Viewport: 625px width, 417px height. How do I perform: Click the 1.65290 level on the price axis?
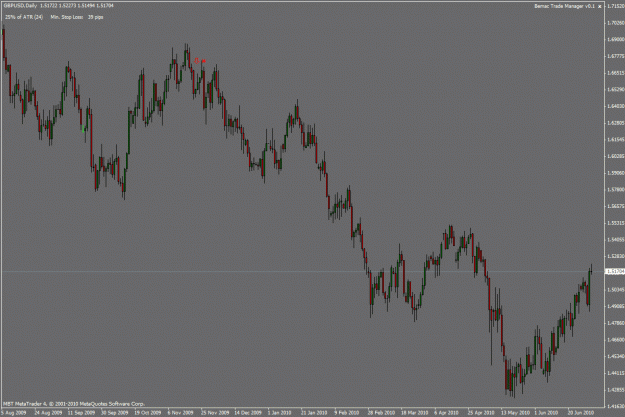coord(616,89)
